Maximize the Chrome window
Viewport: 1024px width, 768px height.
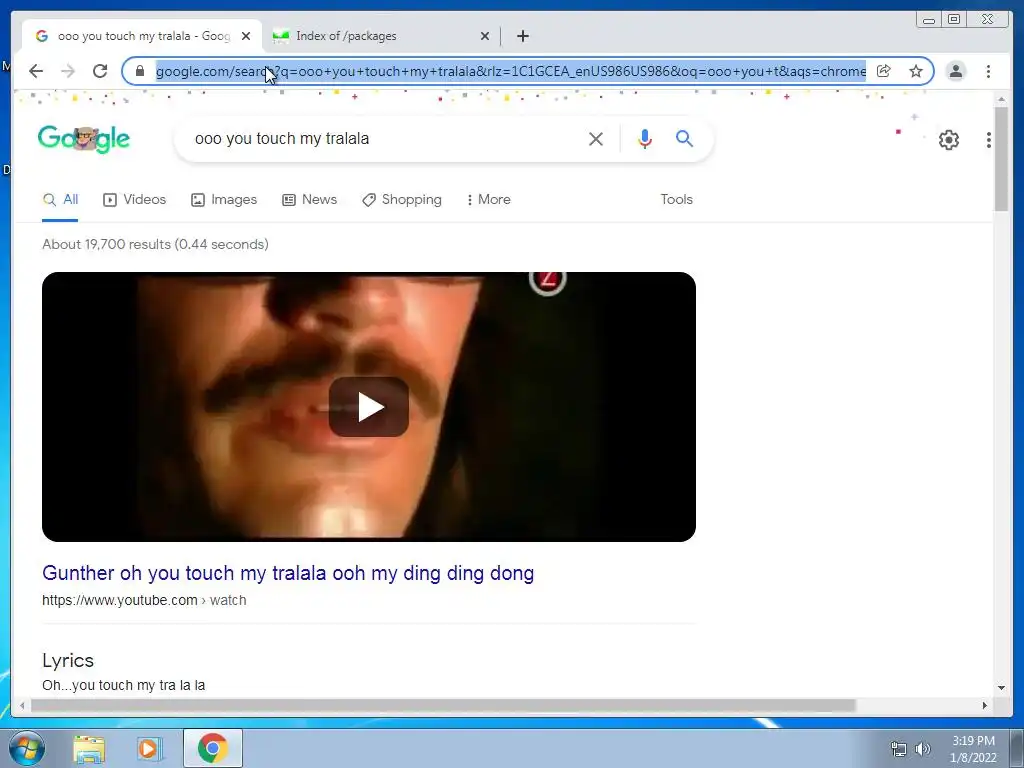[x=954, y=20]
